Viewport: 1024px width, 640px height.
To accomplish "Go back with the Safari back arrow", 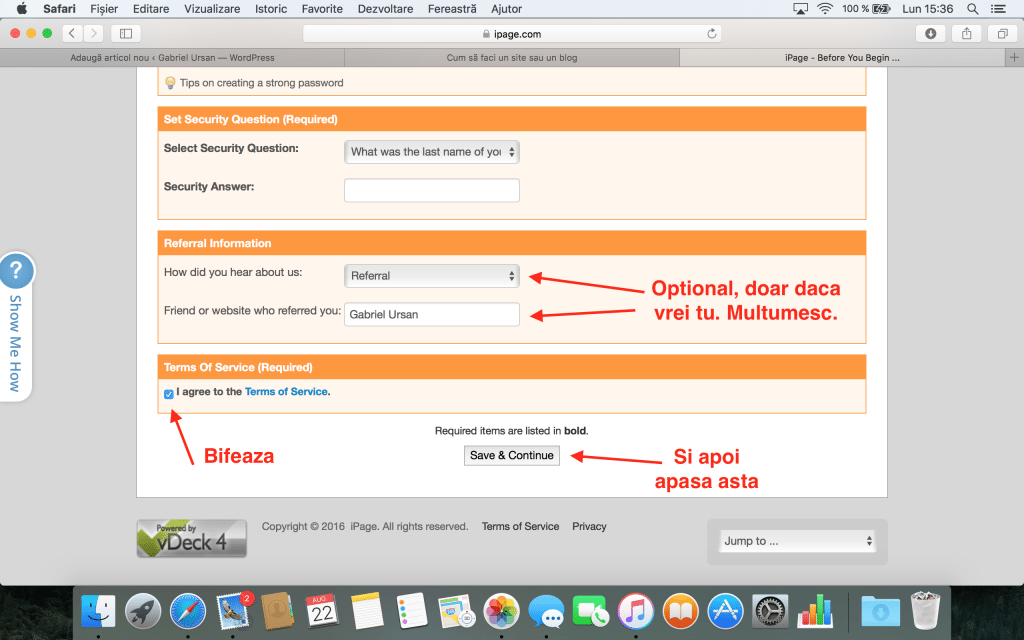I will click(72, 33).
